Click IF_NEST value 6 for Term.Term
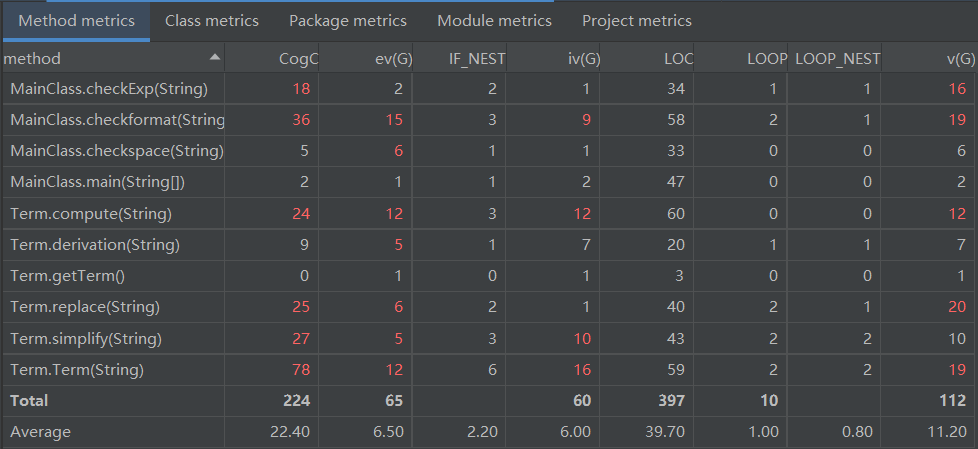The height and width of the screenshot is (449, 978). (x=492, y=370)
